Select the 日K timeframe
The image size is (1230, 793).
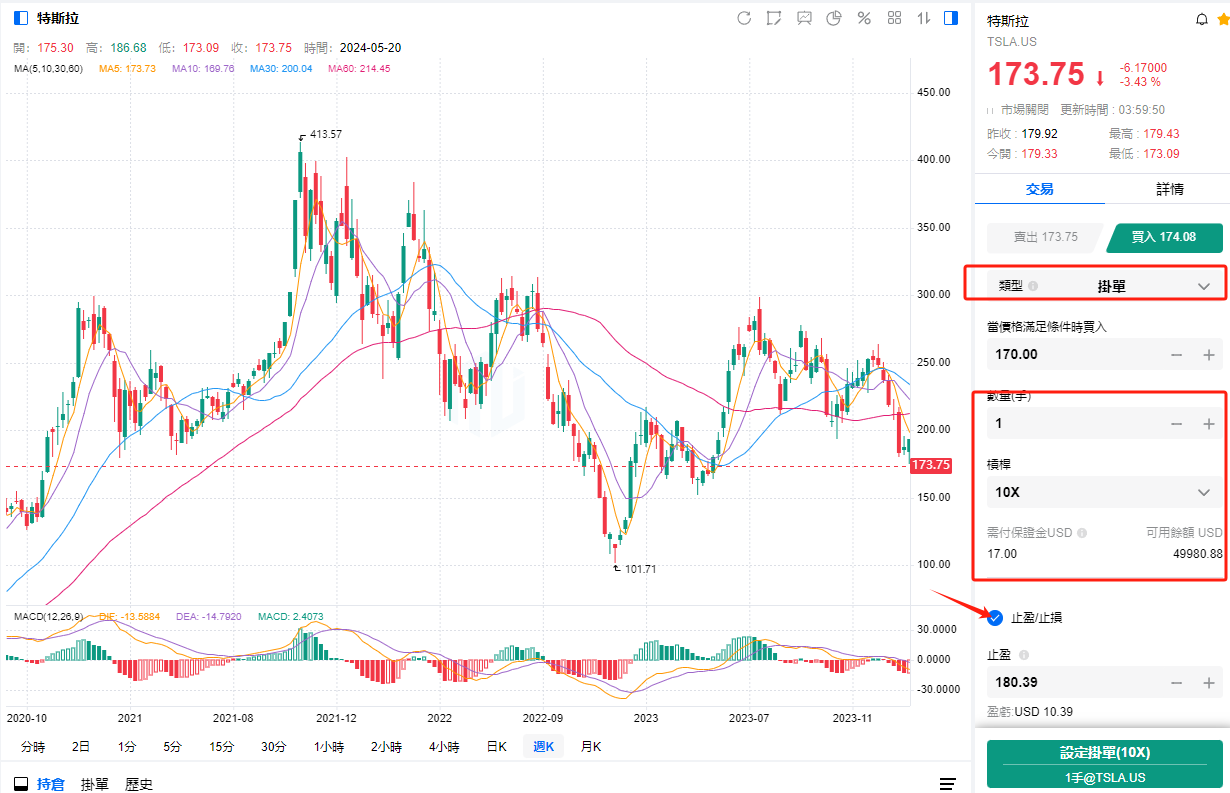tap(496, 746)
